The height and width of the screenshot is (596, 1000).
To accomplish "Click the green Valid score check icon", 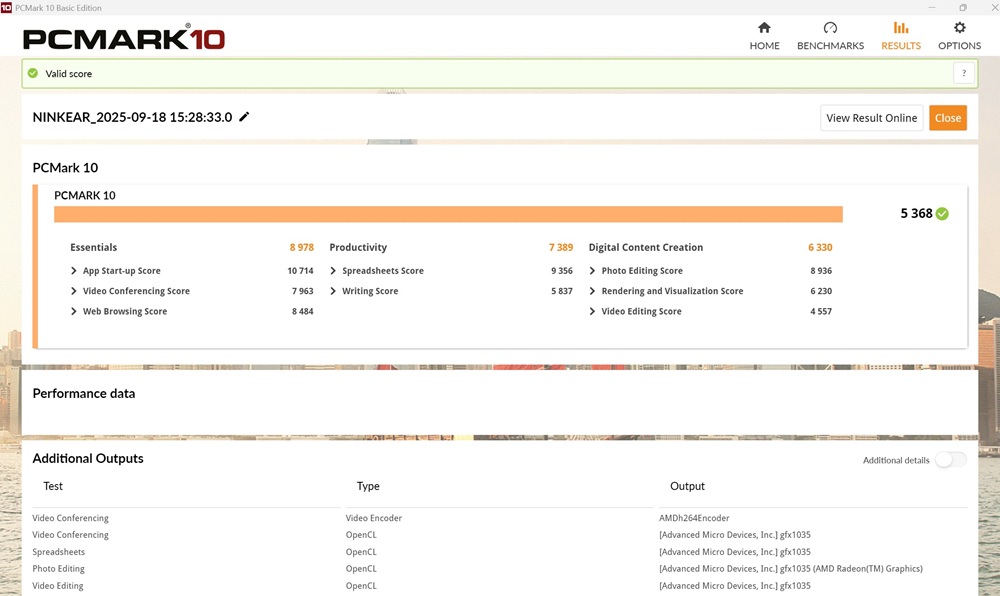I will pyautogui.click(x=33, y=73).
